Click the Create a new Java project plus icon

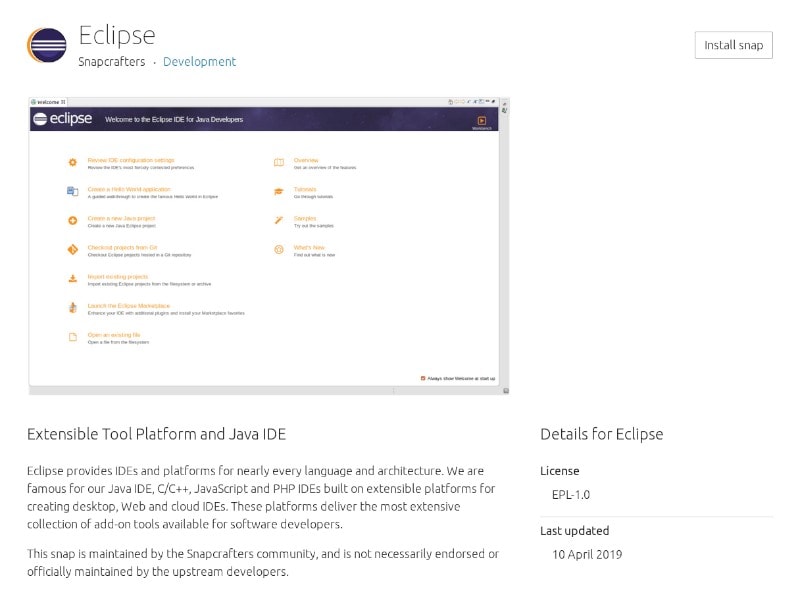pos(72,220)
